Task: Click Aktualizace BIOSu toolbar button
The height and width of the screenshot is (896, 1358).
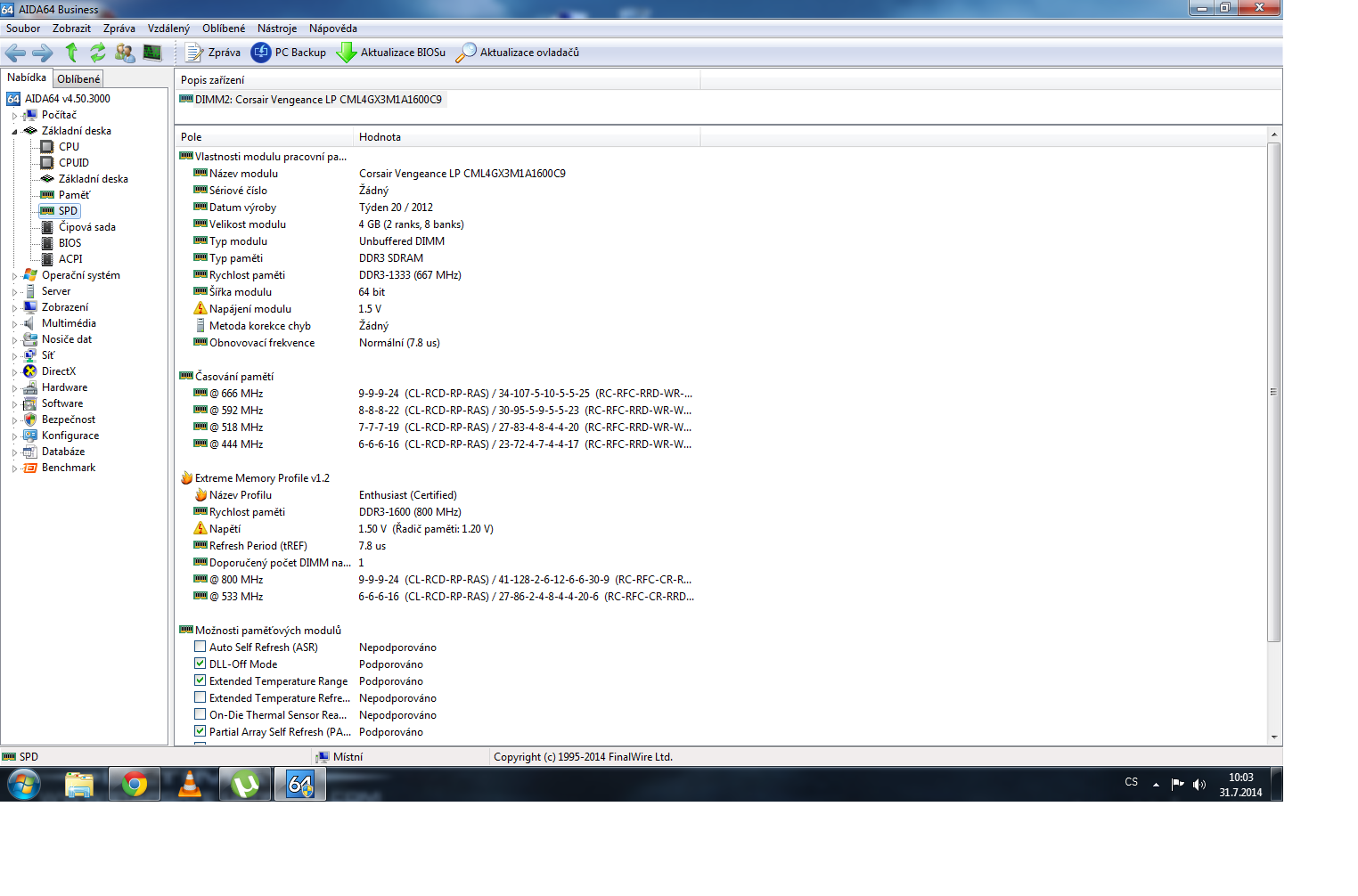Action: 391,53
